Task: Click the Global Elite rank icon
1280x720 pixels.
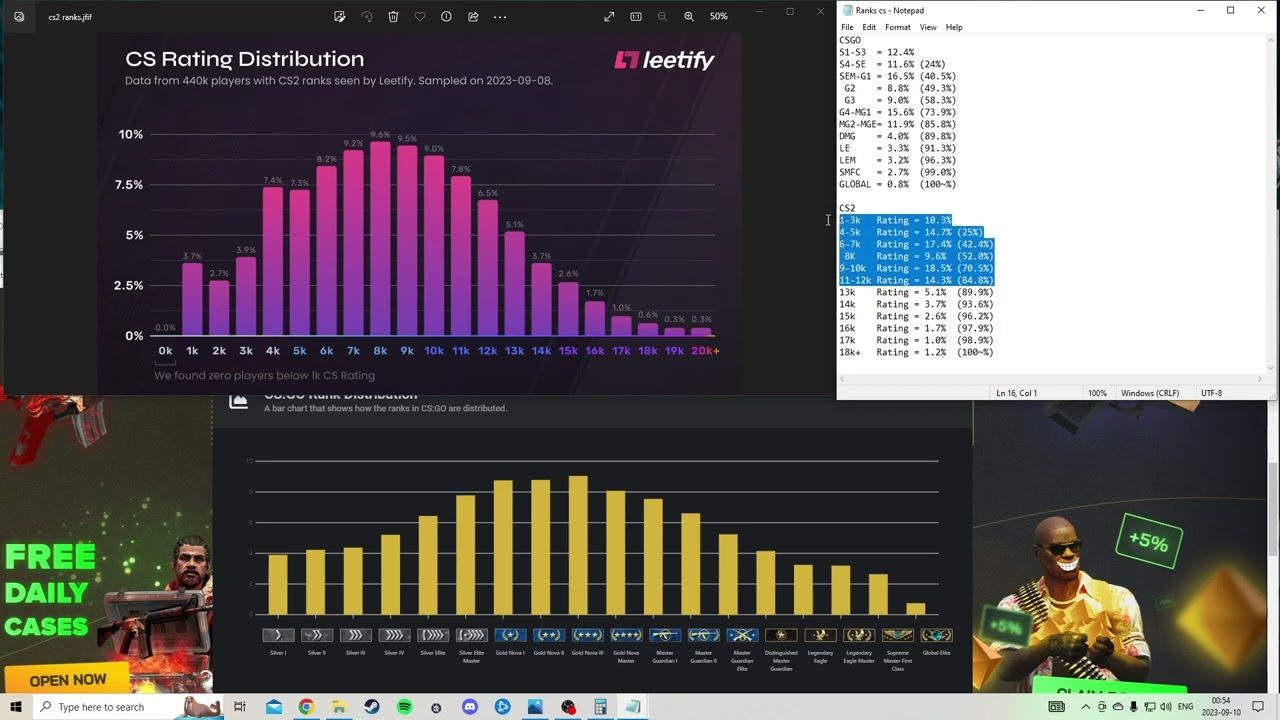Action: tap(936, 635)
